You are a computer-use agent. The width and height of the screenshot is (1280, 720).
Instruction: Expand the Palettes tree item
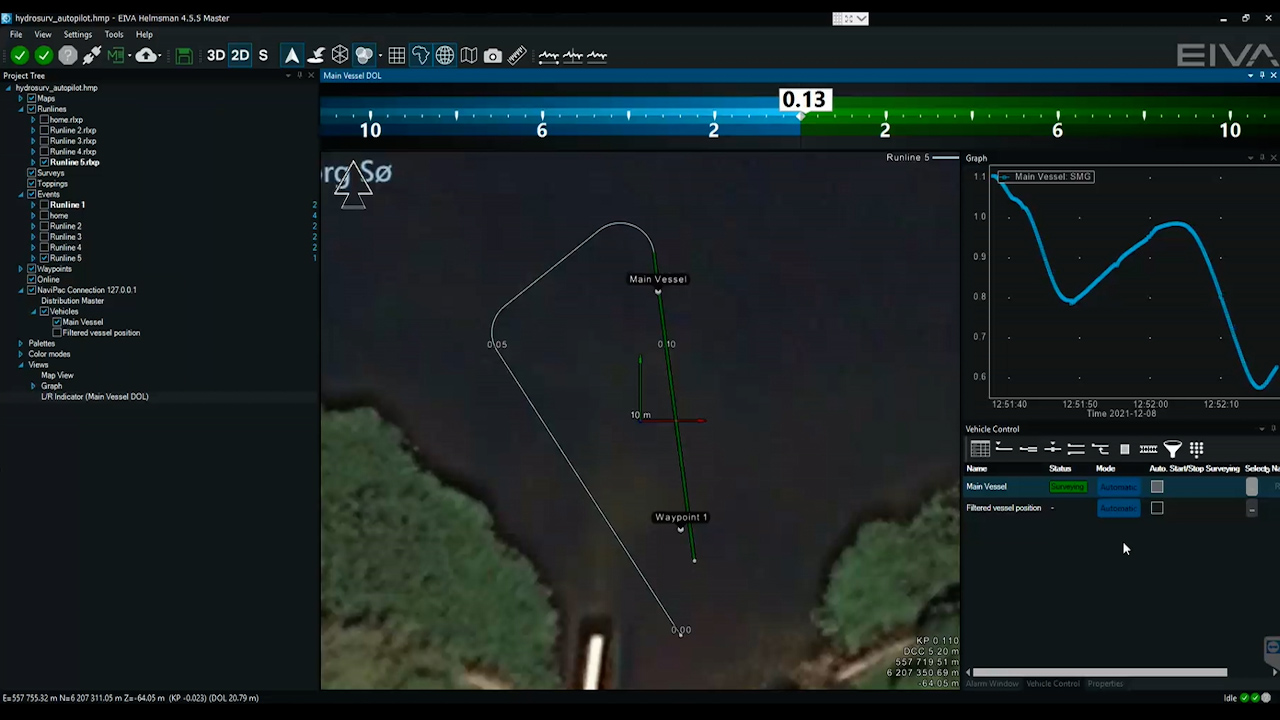[x=20, y=343]
